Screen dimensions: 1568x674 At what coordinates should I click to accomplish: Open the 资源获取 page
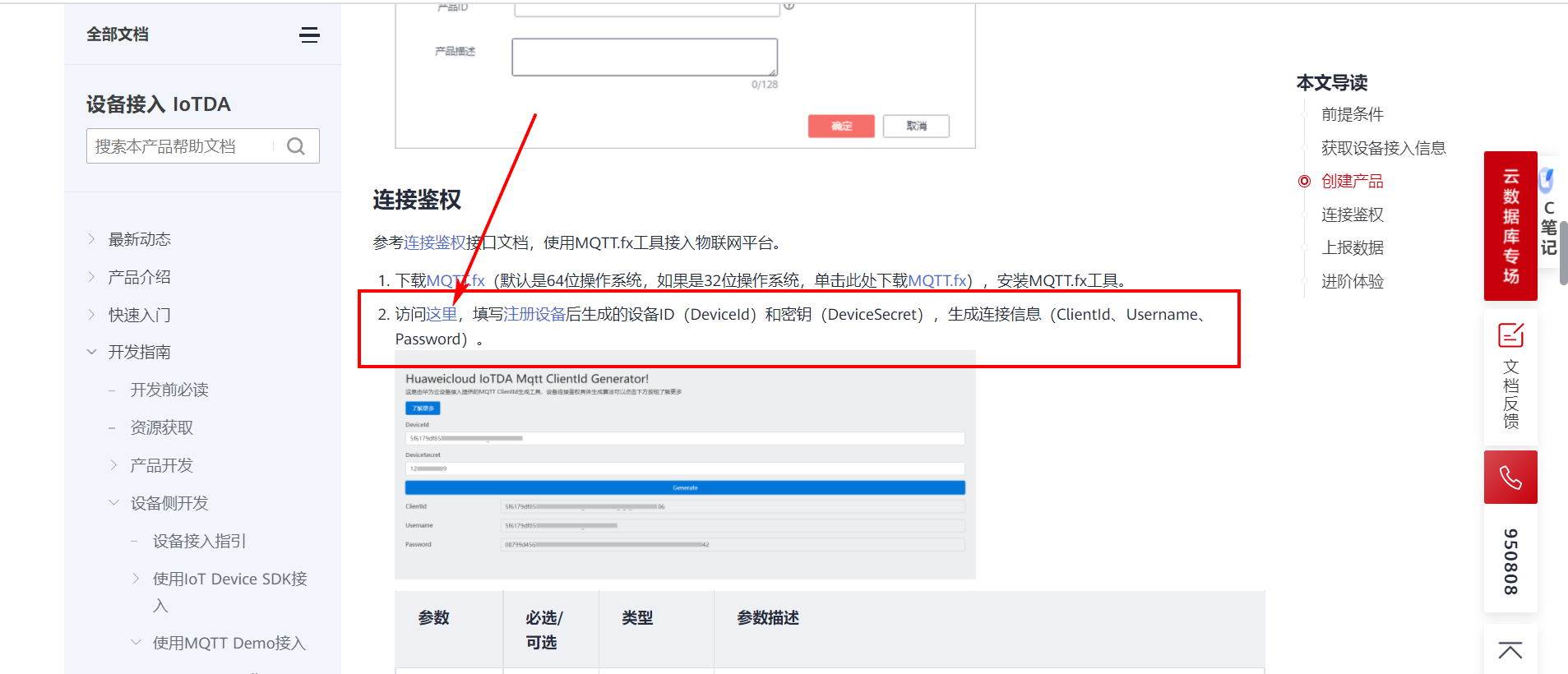tap(162, 427)
